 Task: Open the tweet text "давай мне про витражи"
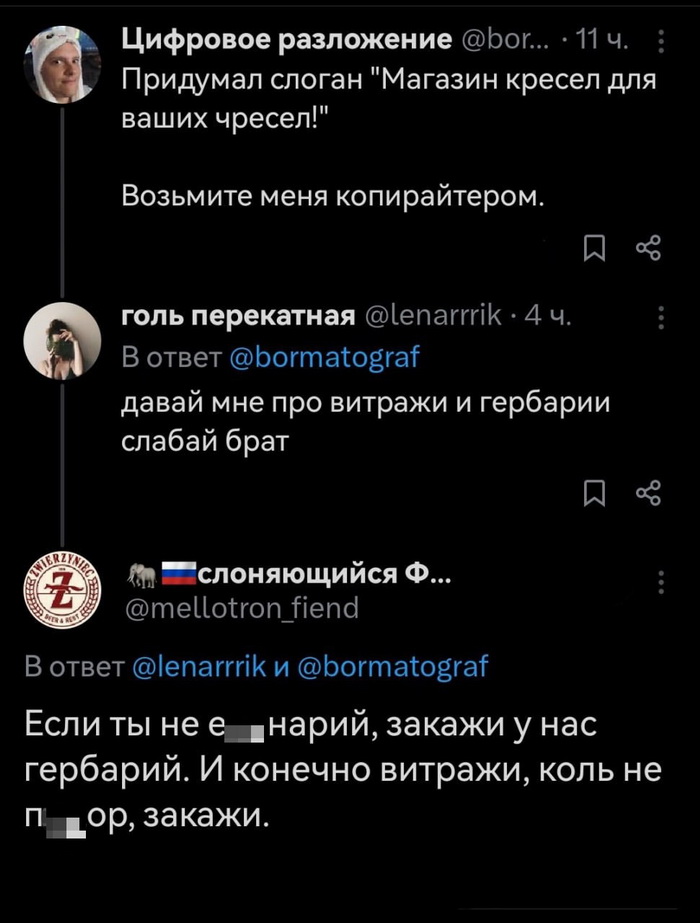pos(365,421)
